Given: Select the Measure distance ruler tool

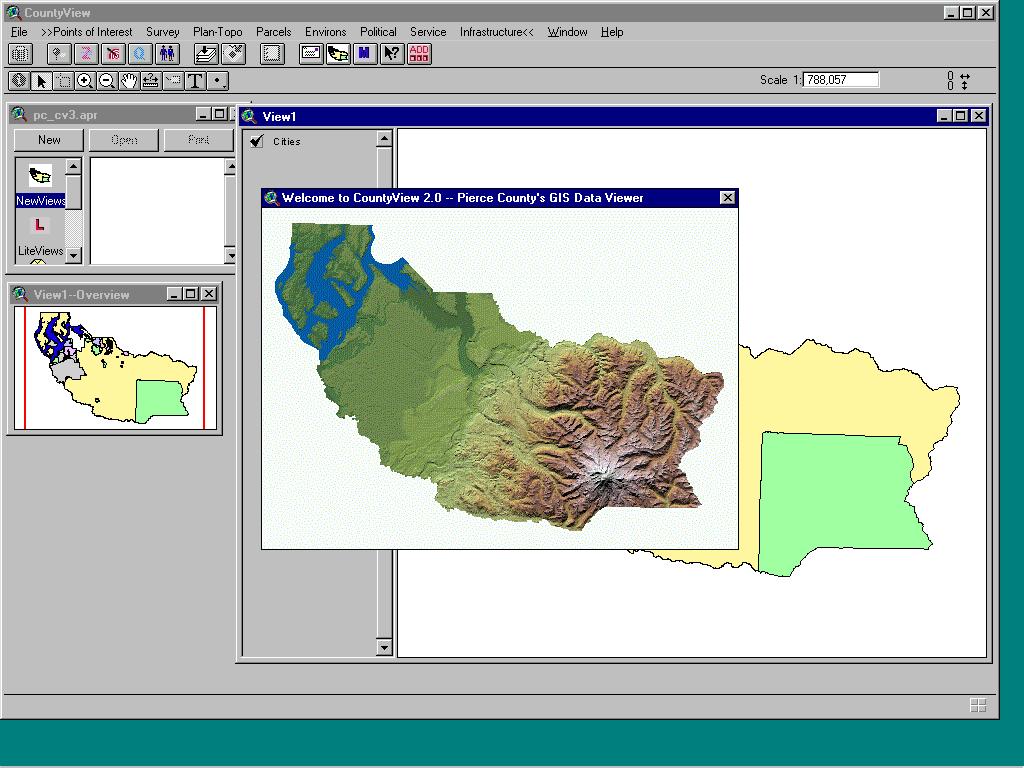Looking at the screenshot, I should pos(151,81).
